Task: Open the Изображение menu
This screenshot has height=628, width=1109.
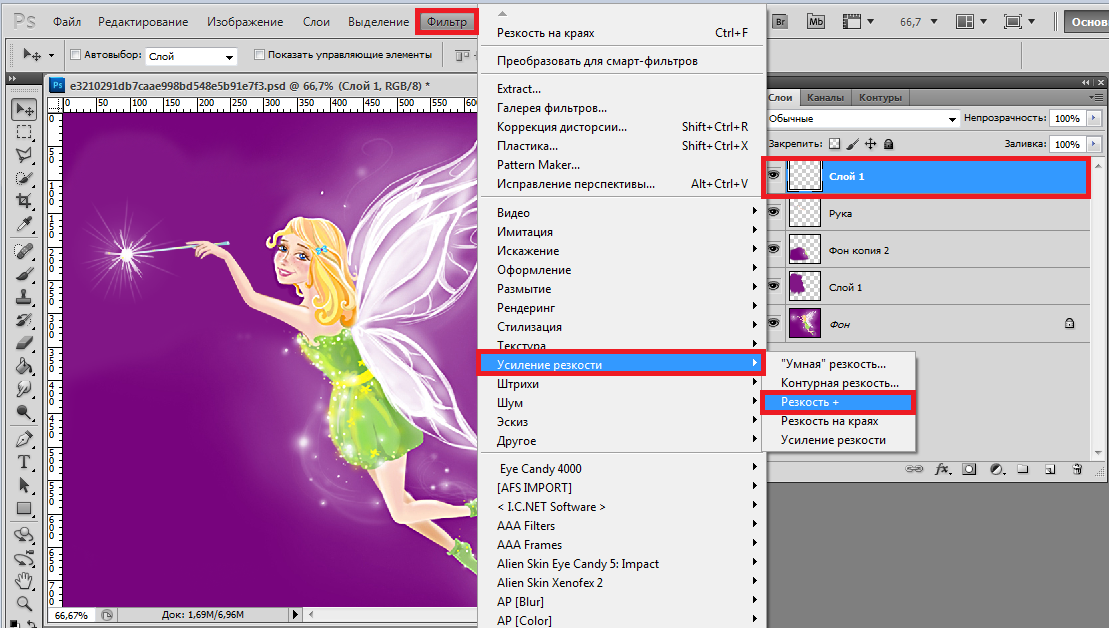Action: coord(245,22)
